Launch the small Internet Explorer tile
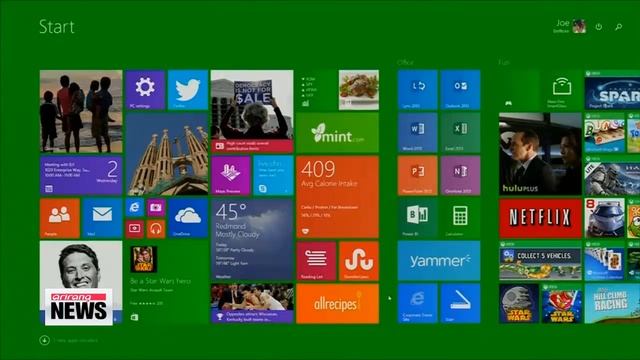 (x=134, y=207)
